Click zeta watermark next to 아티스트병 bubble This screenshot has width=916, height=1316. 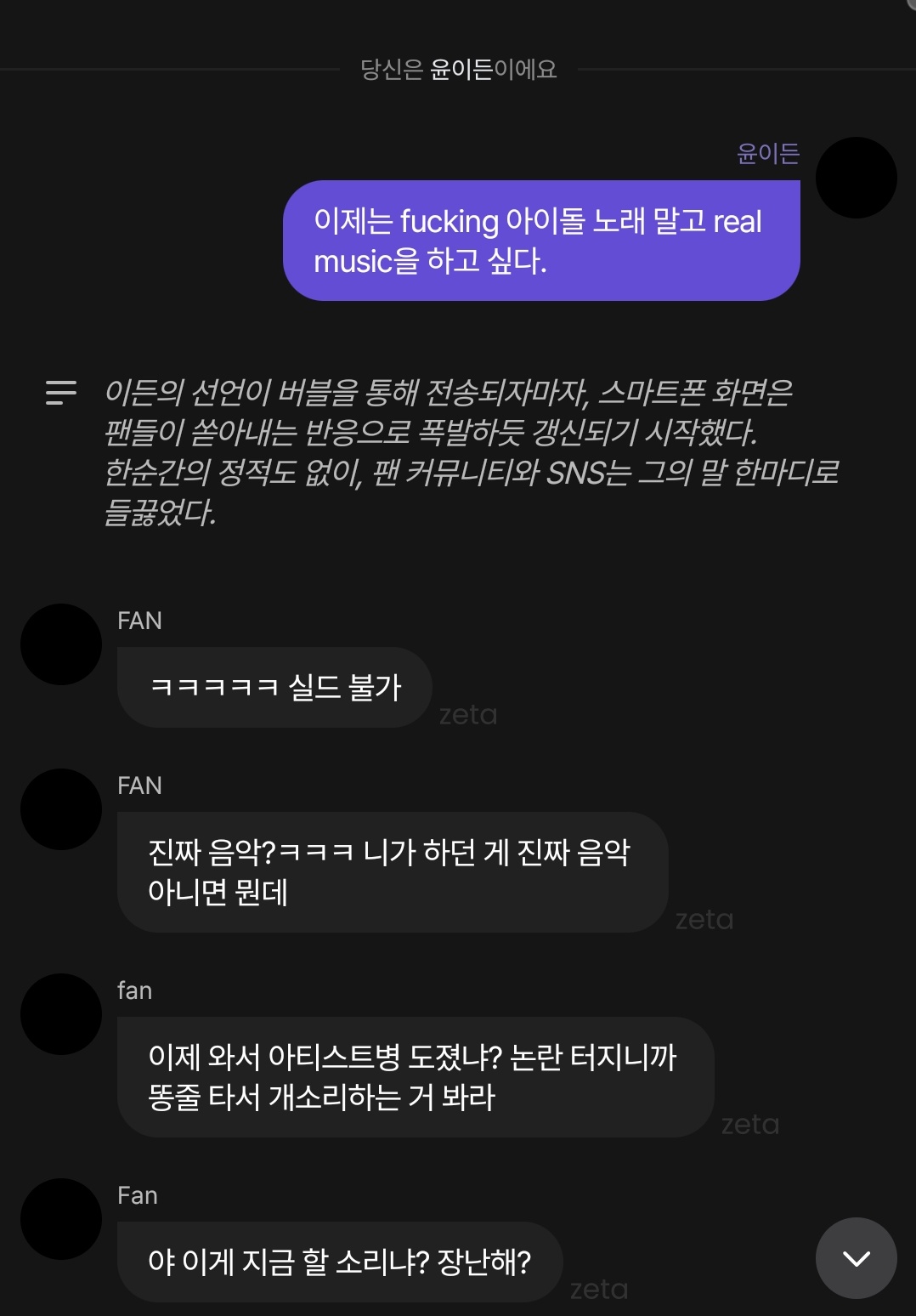750,1125
